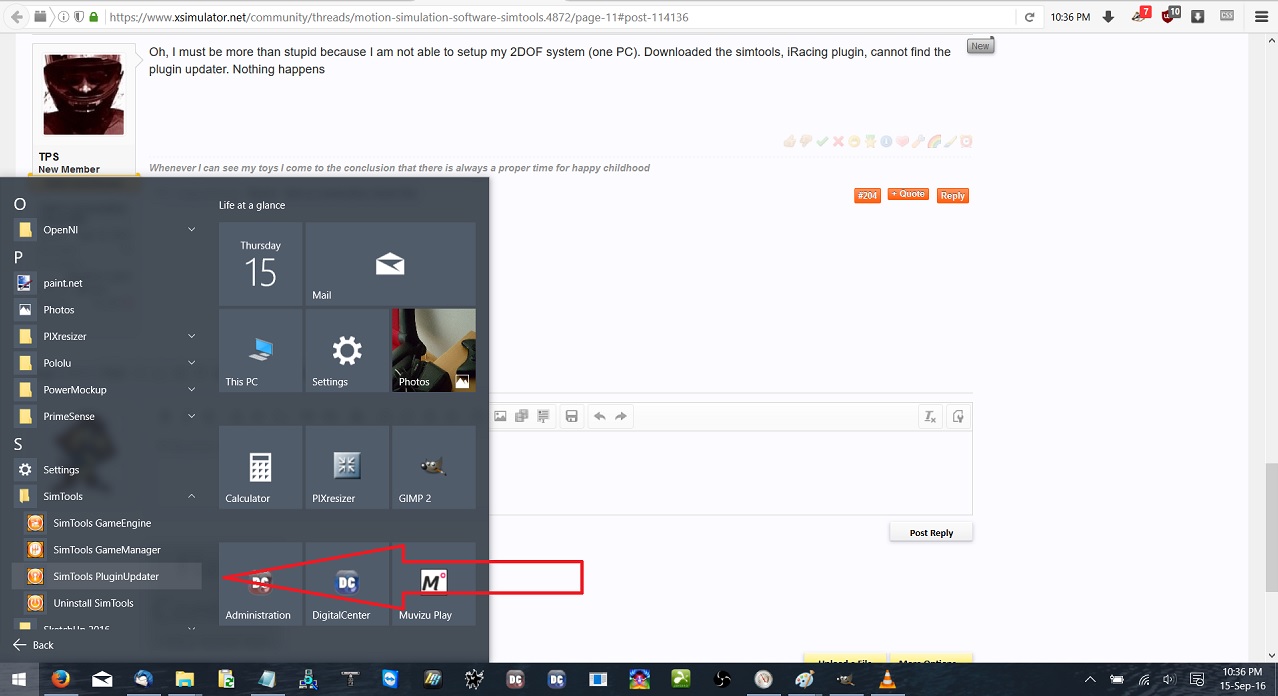
Task: Launch SimTools PluginUpdater from Start menu
Action: pos(107,576)
